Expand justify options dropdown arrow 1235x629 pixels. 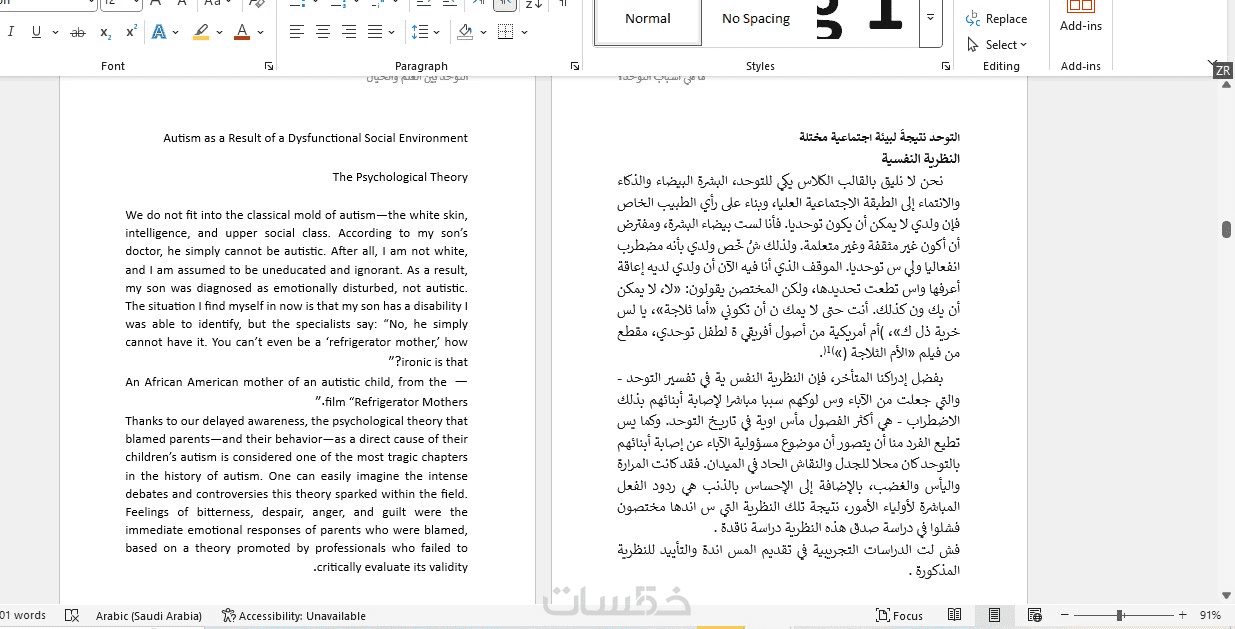coord(393,32)
